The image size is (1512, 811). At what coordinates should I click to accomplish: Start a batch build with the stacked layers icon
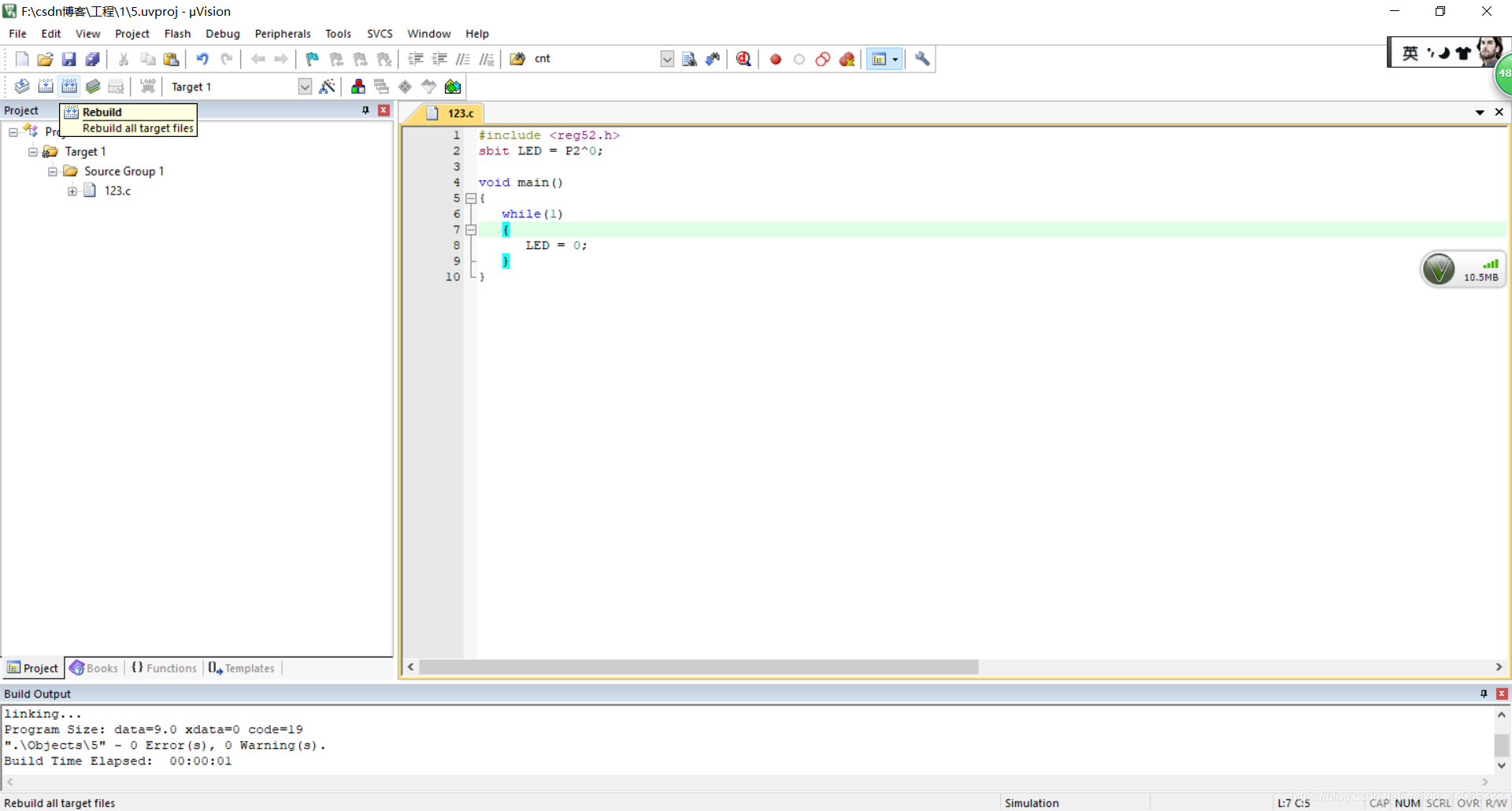pos(93,87)
